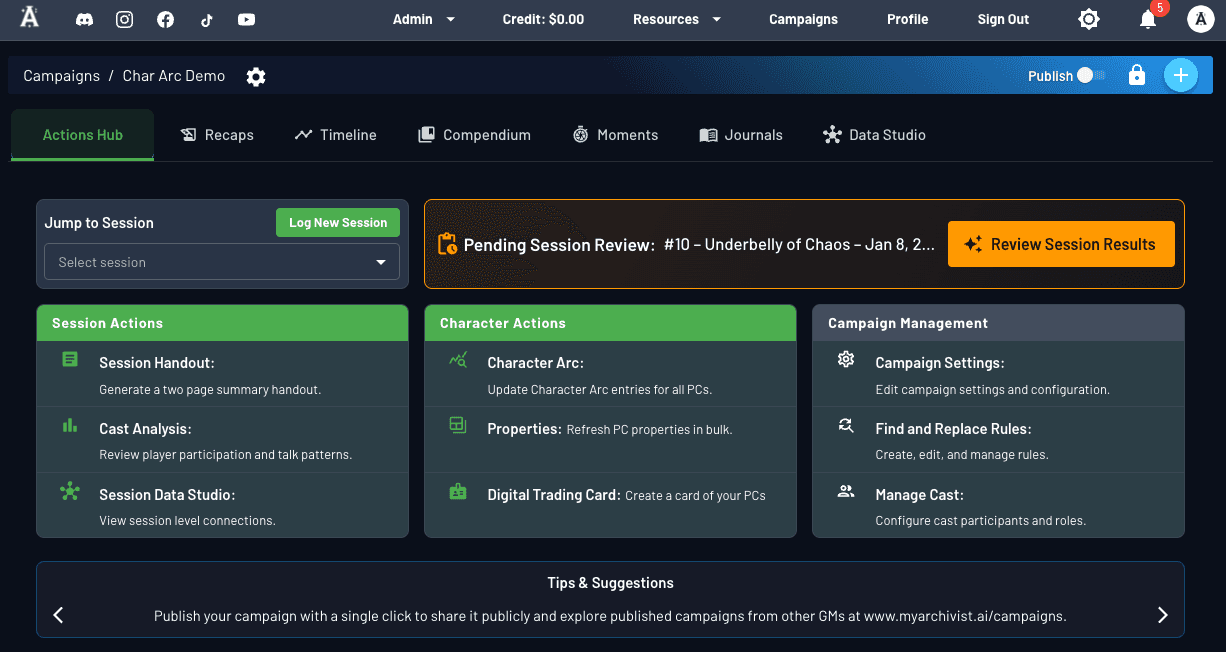Open the notifications bell
Image resolution: width=1226 pixels, height=652 pixels.
1147,19
